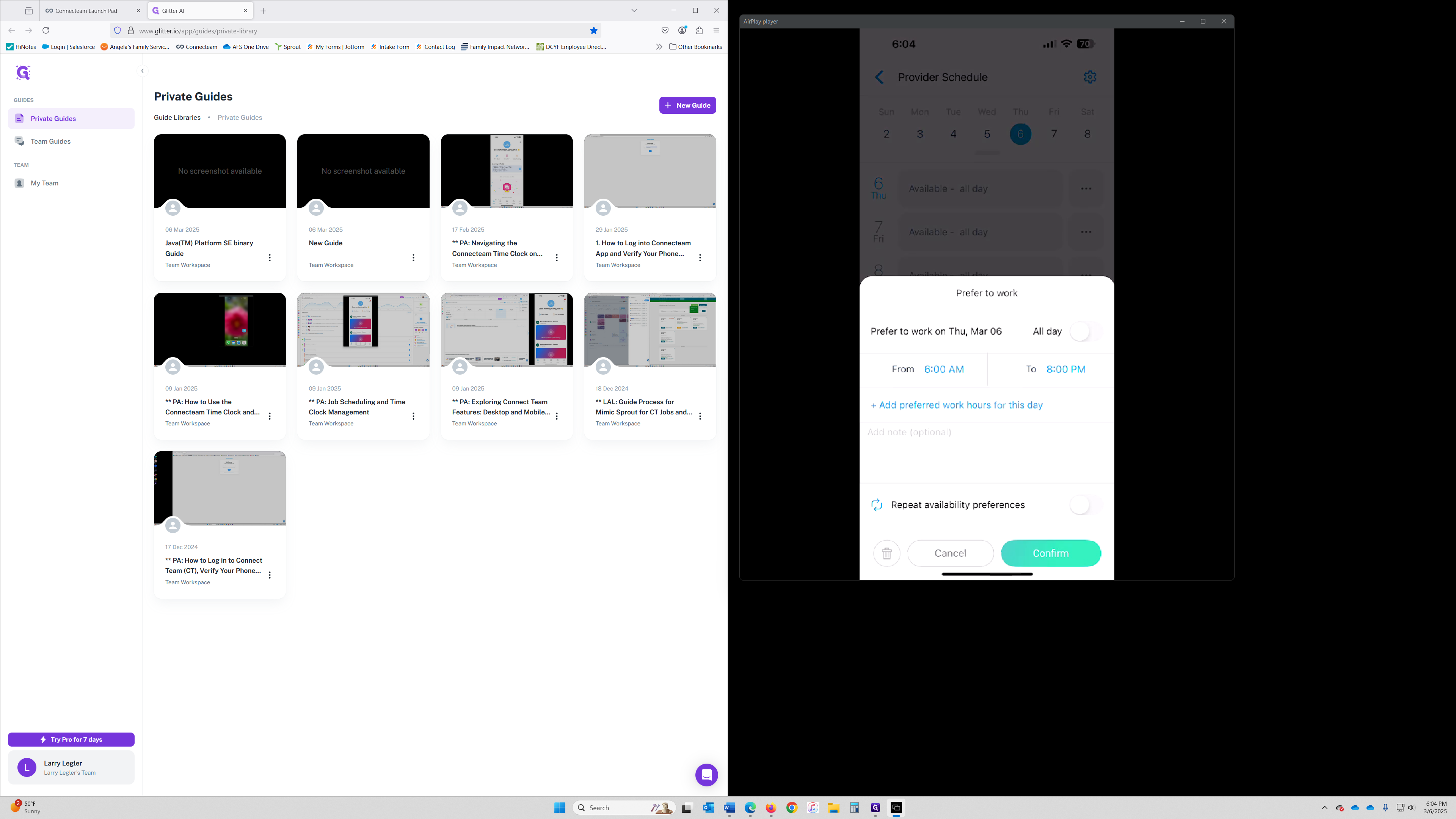Viewport: 1456px width, 819px height.
Task: Show hidden system tray icons
Action: [x=1324, y=808]
